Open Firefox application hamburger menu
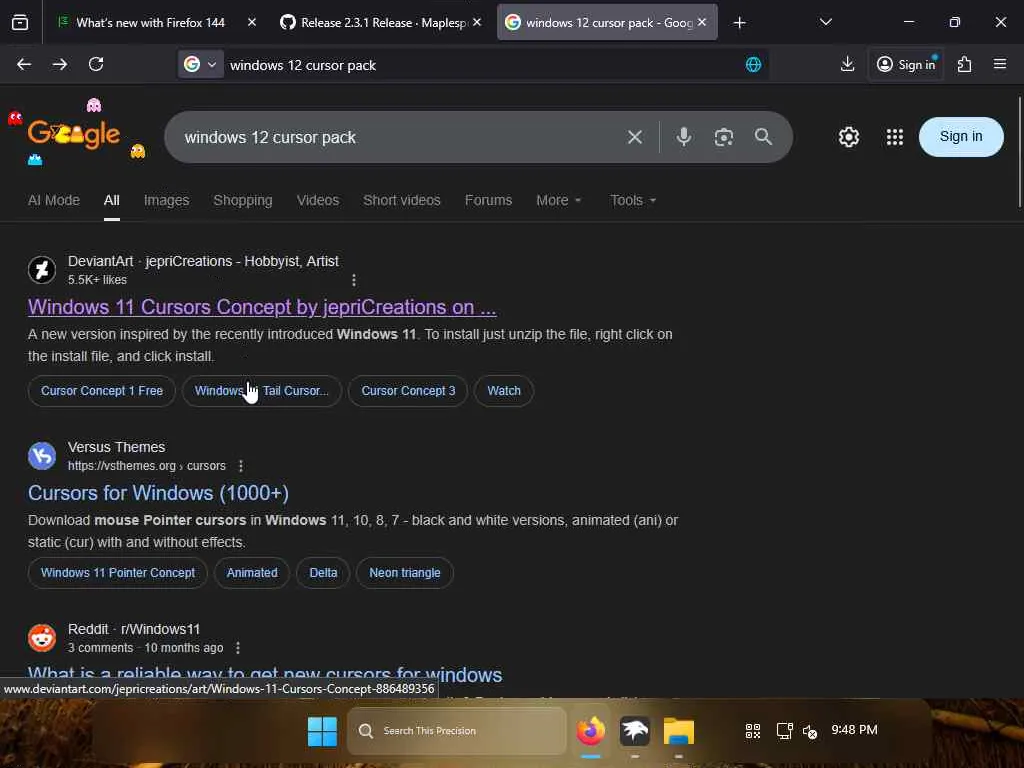Viewport: 1024px width, 768px height. click(x=1000, y=64)
